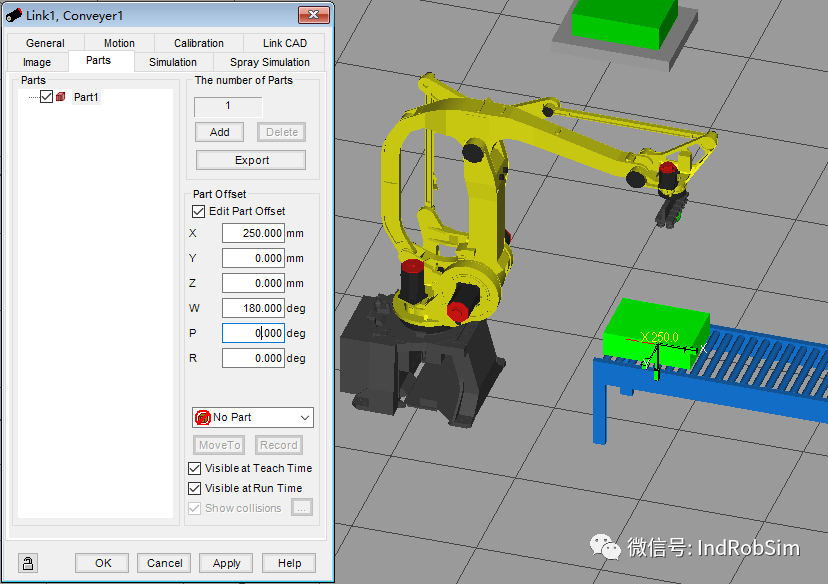828x584 pixels.
Task: Toggle the Part1 checkbox in Parts tree
Action: [x=46, y=97]
